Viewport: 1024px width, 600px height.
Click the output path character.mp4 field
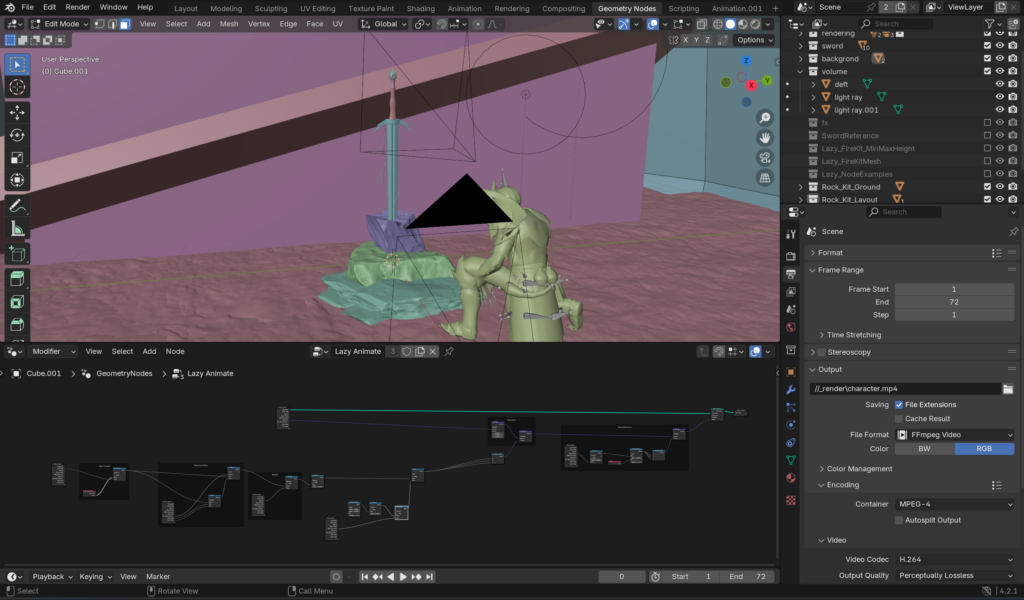pos(904,388)
